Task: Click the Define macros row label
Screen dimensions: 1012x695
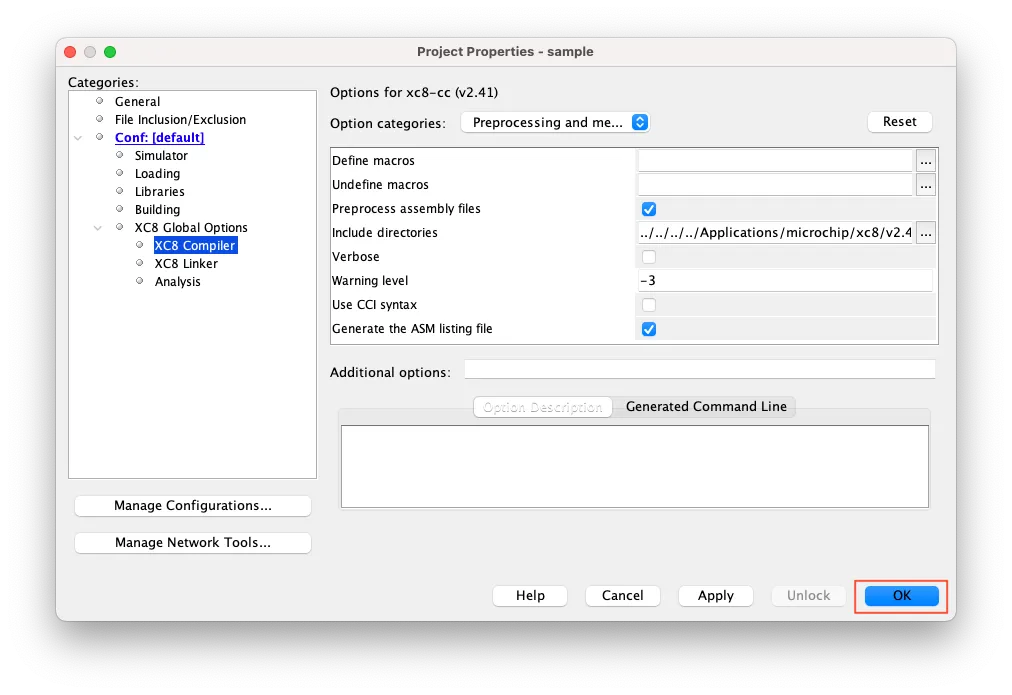Action: pos(373,161)
